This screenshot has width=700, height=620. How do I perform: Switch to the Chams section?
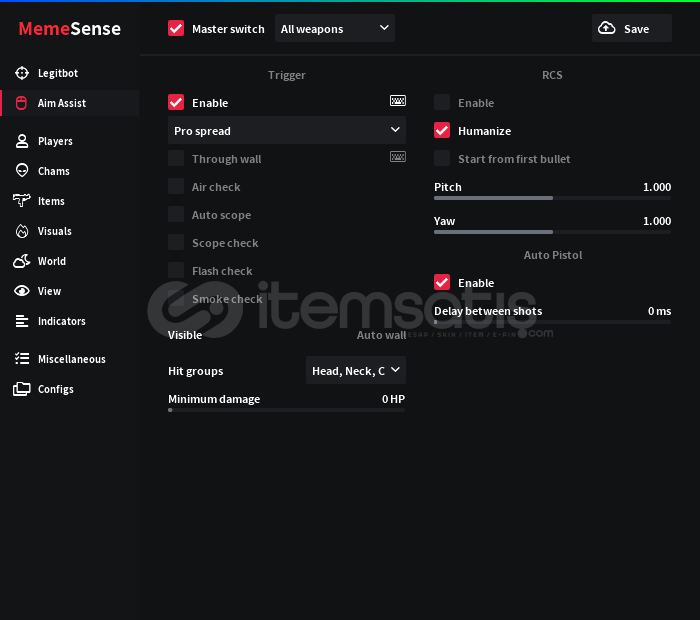tap(70, 171)
